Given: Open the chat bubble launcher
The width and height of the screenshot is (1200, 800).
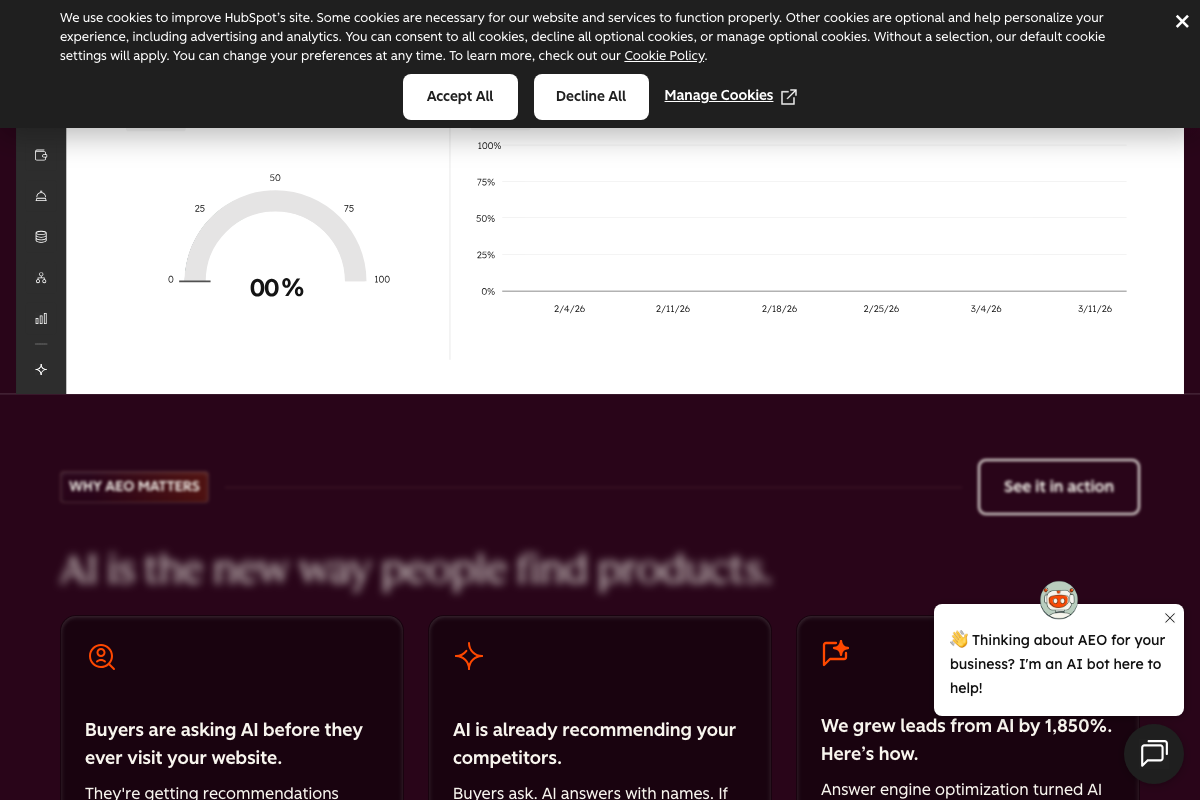Looking at the screenshot, I should (x=1154, y=754).
